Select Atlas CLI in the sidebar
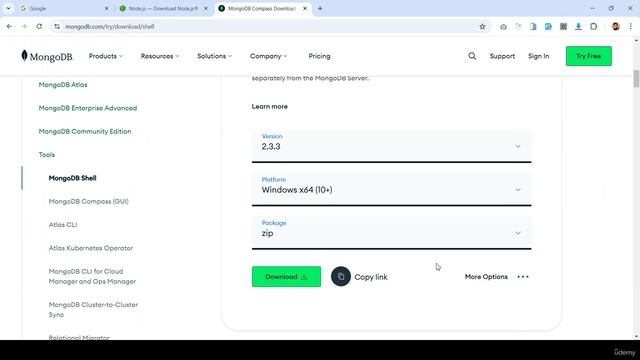Viewport: 640px width, 360px height. (63, 224)
